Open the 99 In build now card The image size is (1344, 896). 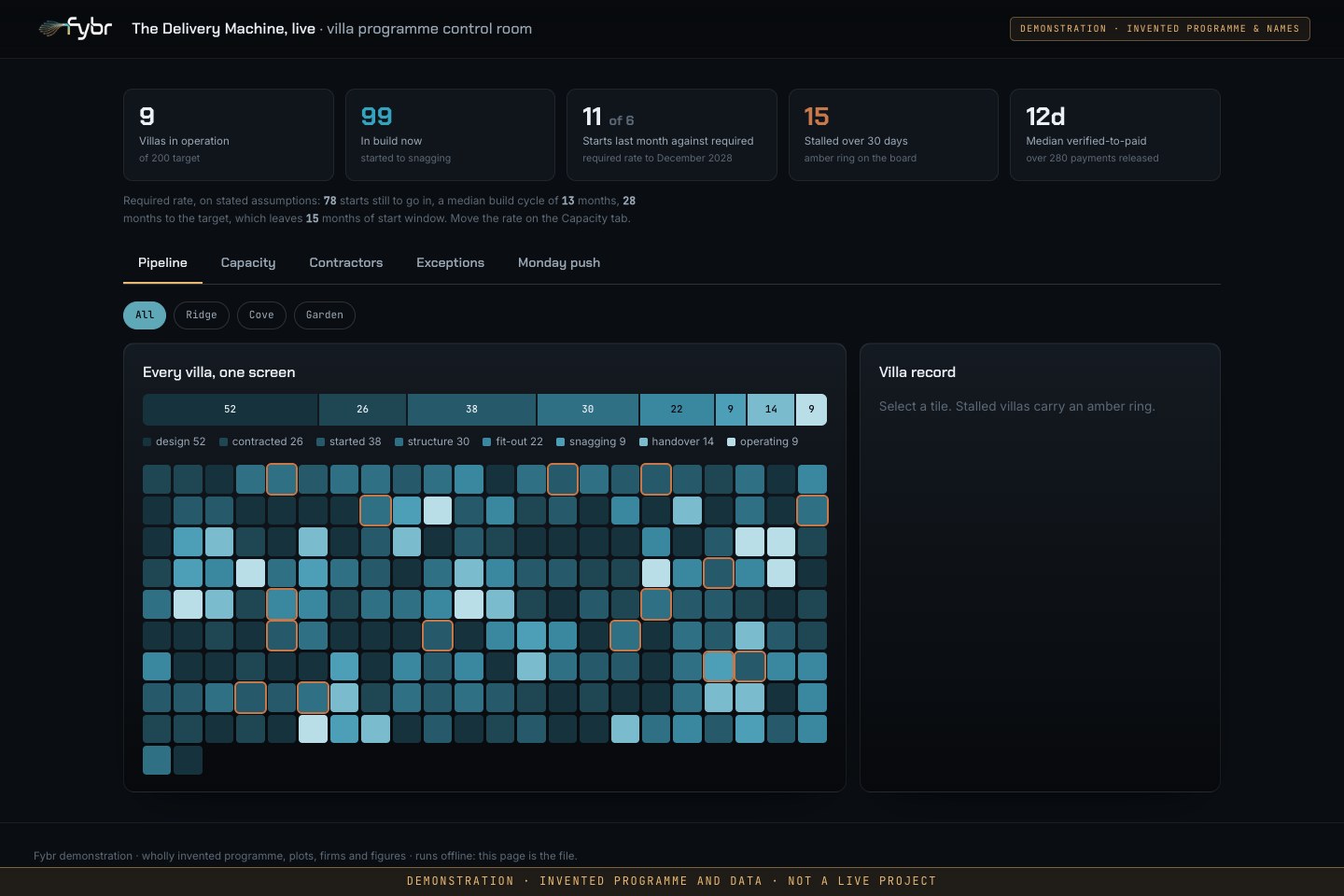[450, 134]
